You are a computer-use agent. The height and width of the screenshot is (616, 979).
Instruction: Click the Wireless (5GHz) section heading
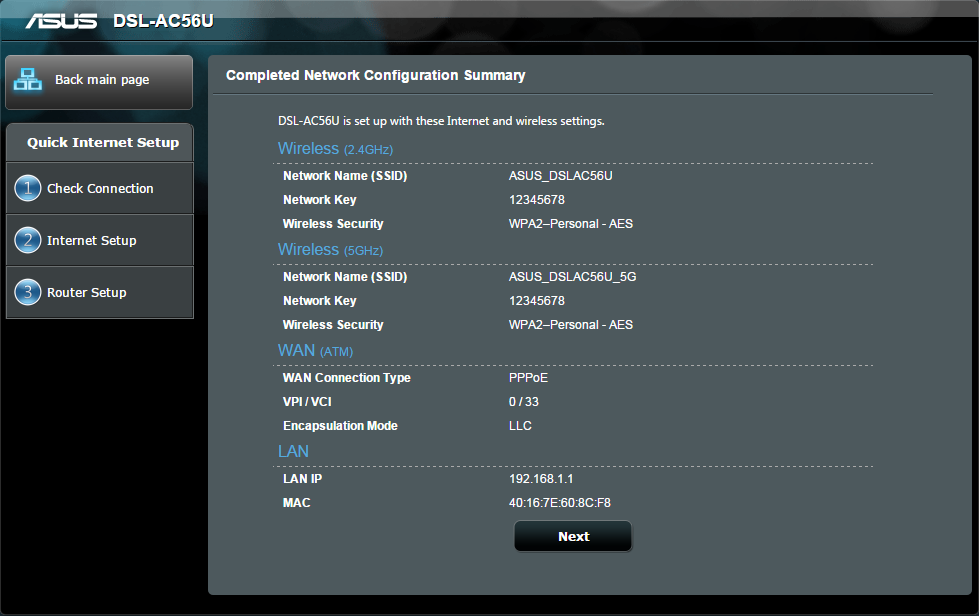(330, 250)
